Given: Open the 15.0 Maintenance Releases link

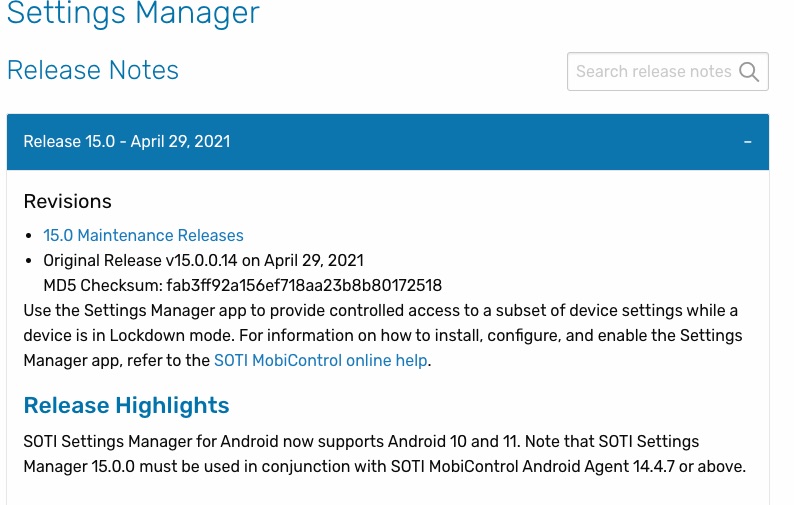Looking at the screenshot, I should tap(143, 236).
